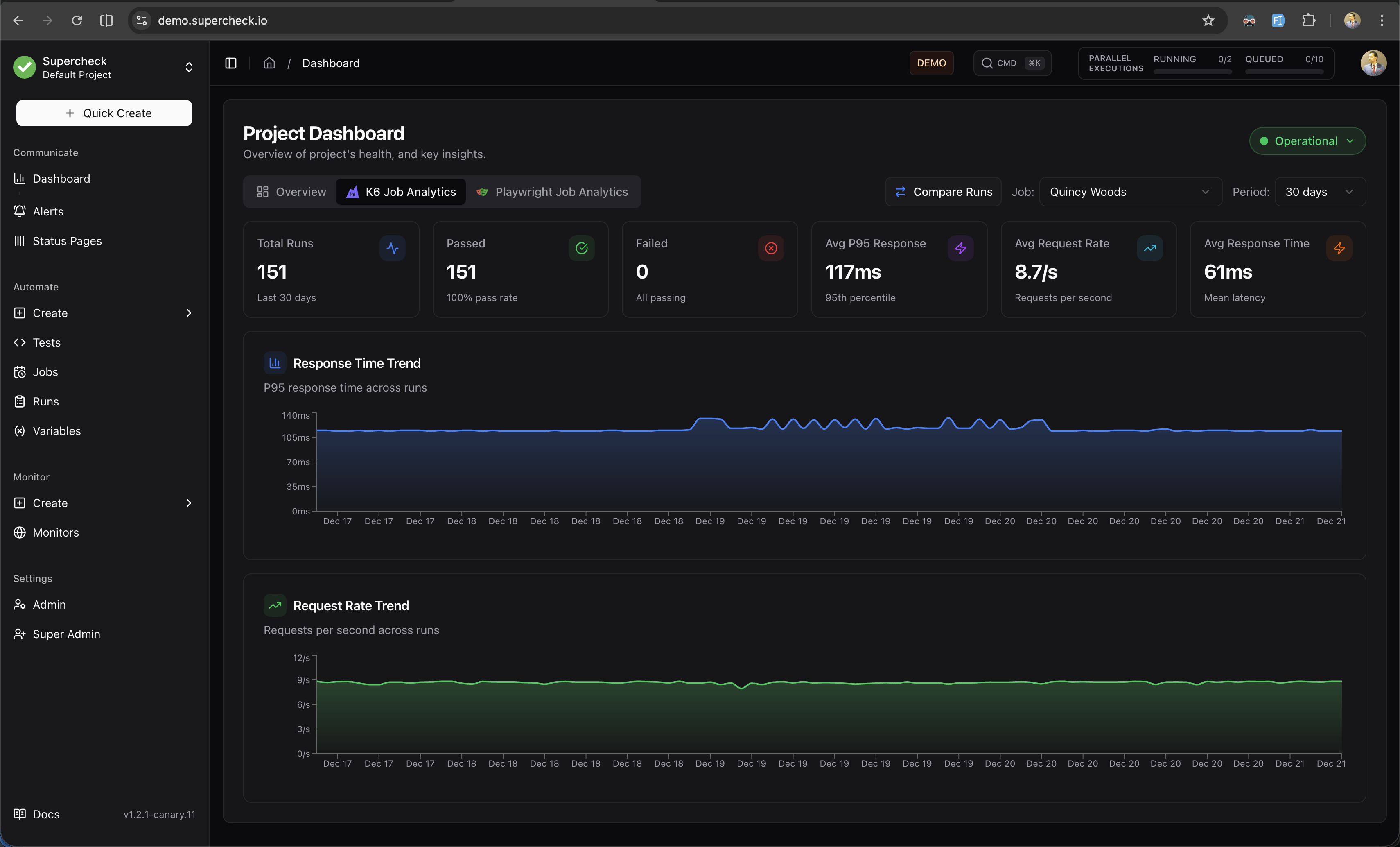Select Variables in the sidebar
This screenshot has width=1400, height=847.
tap(57, 430)
